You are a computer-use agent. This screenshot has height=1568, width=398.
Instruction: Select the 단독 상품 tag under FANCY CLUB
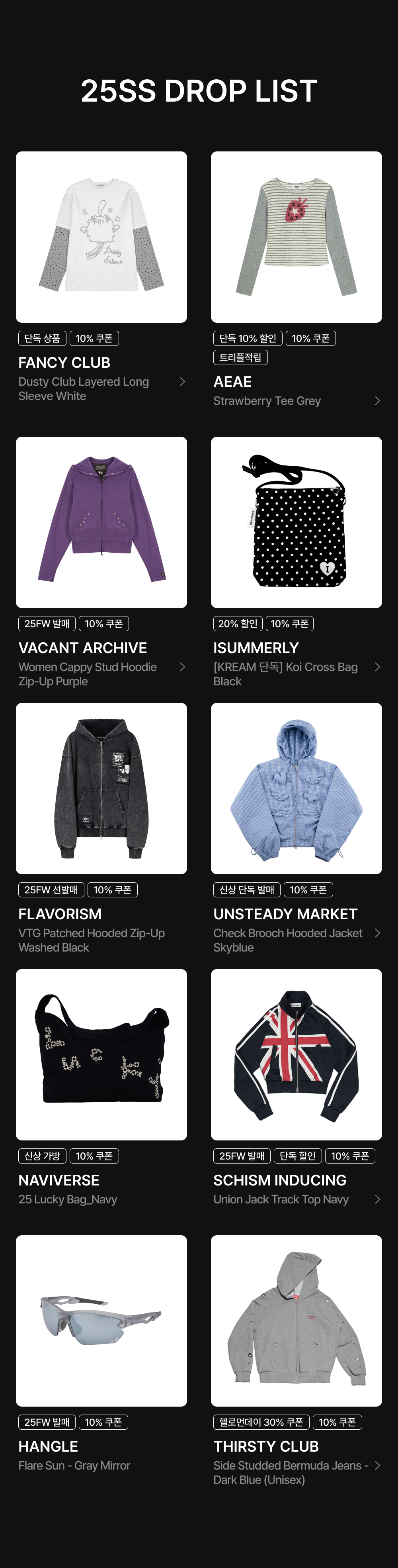click(43, 338)
